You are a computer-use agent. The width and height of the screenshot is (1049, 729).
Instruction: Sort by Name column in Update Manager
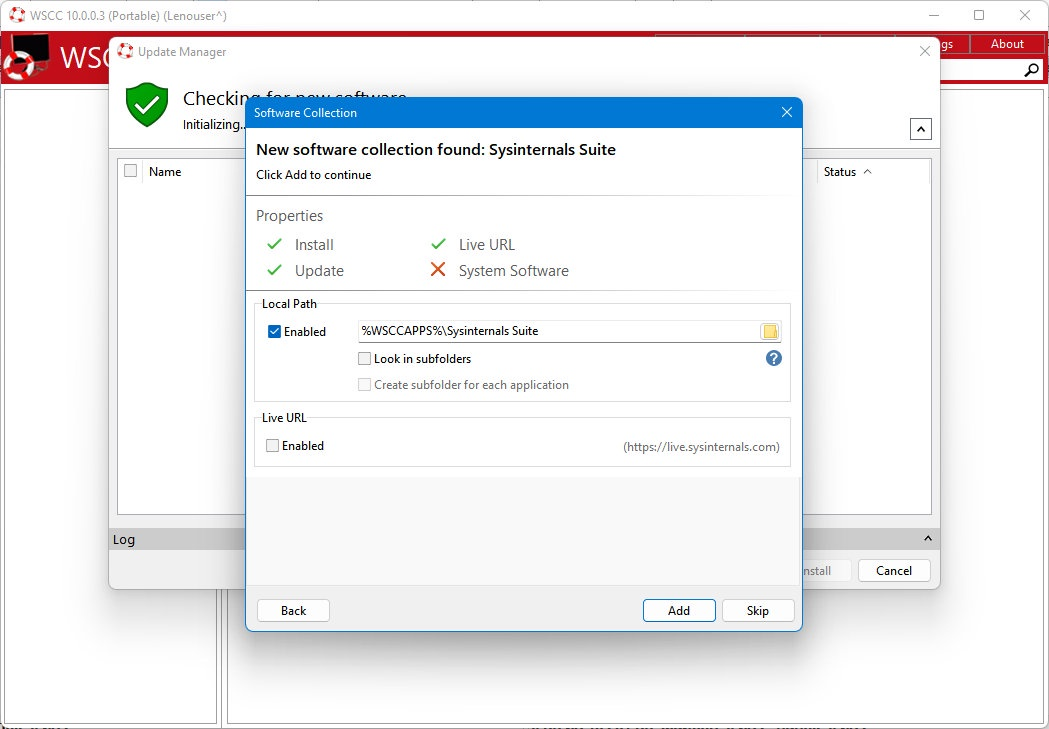pos(165,172)
